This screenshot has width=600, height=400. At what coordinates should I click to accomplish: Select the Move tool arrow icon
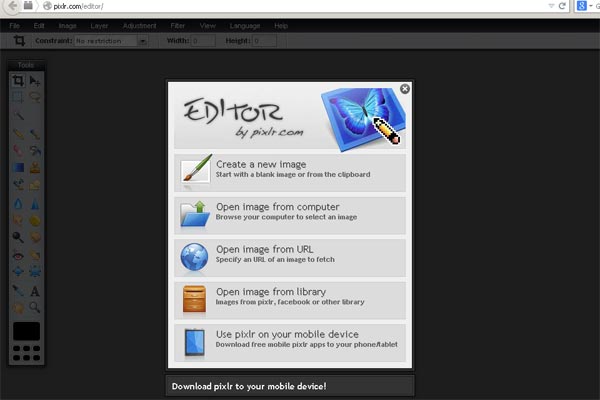coord(35,81)
